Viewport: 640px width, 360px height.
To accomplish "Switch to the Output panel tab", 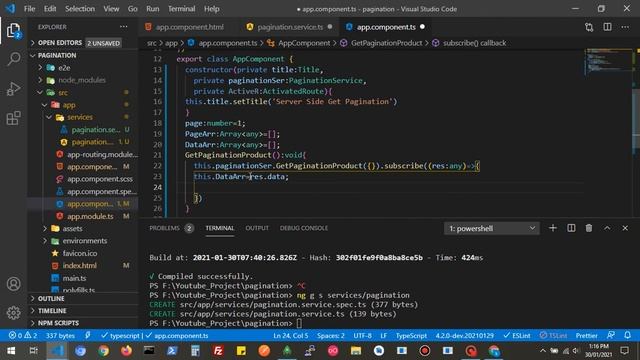I will pyautogui.click(x=257, y=228).
